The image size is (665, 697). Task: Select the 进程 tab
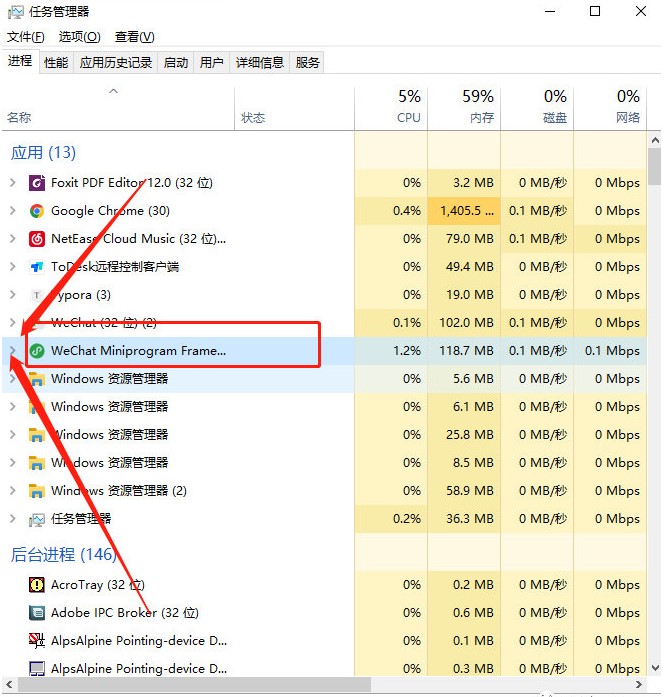[x=20, y=61]
